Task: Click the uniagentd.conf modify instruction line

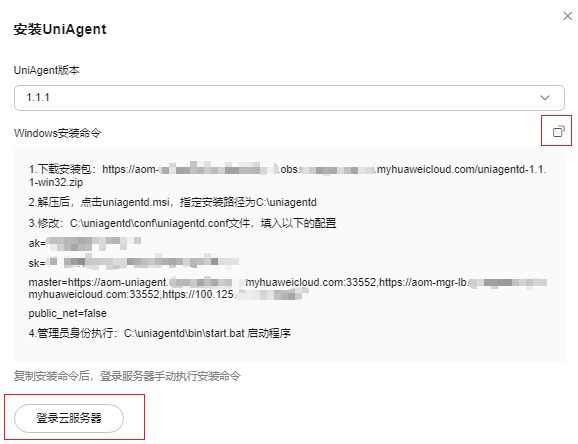Action: click(182, 223)
